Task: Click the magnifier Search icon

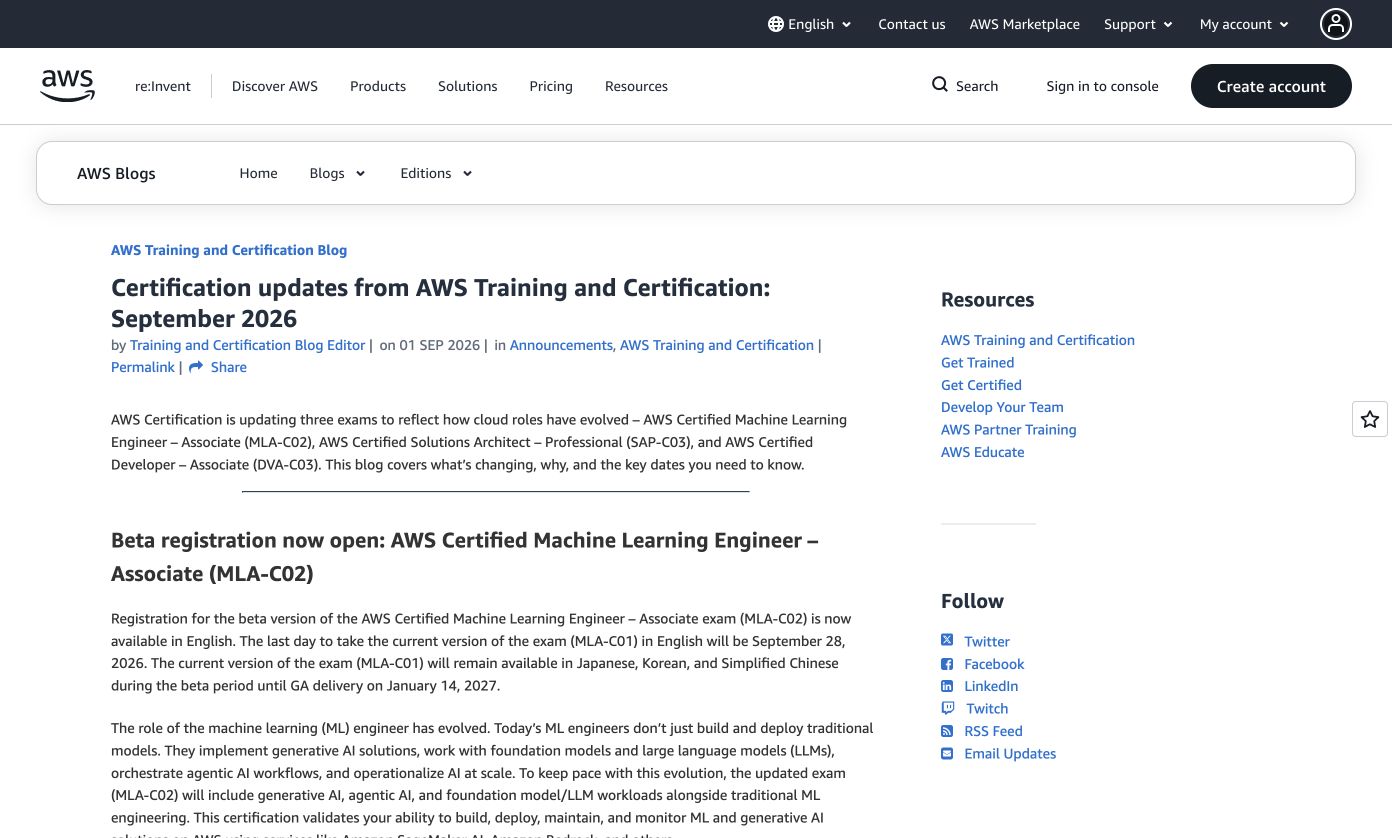Action: 940,85
